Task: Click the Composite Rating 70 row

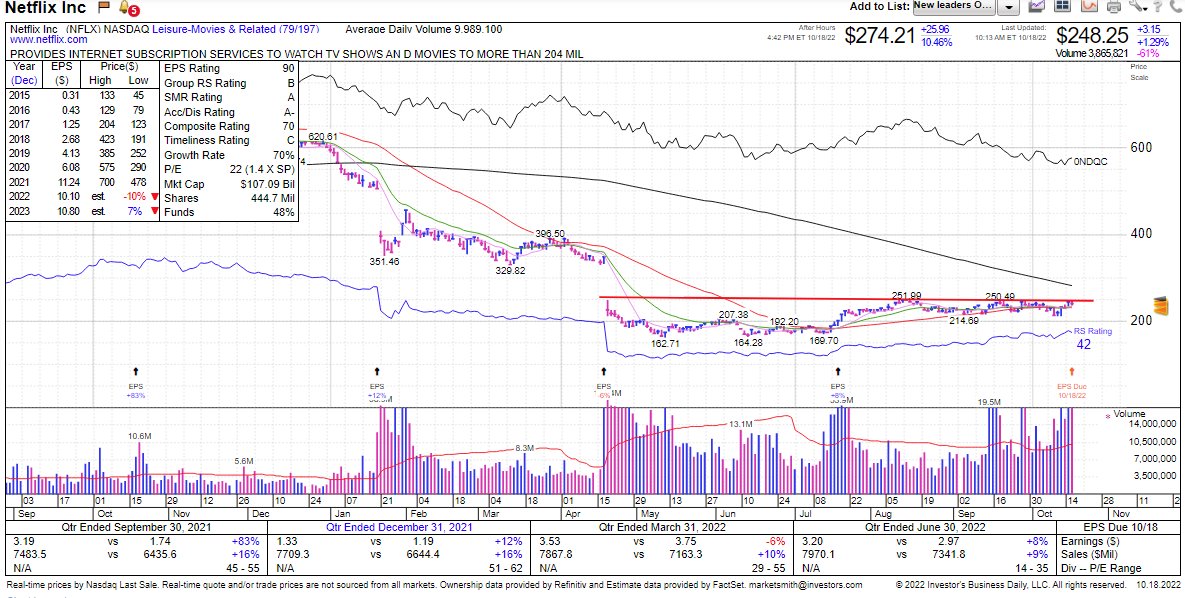Action: (x=229, y=126)
